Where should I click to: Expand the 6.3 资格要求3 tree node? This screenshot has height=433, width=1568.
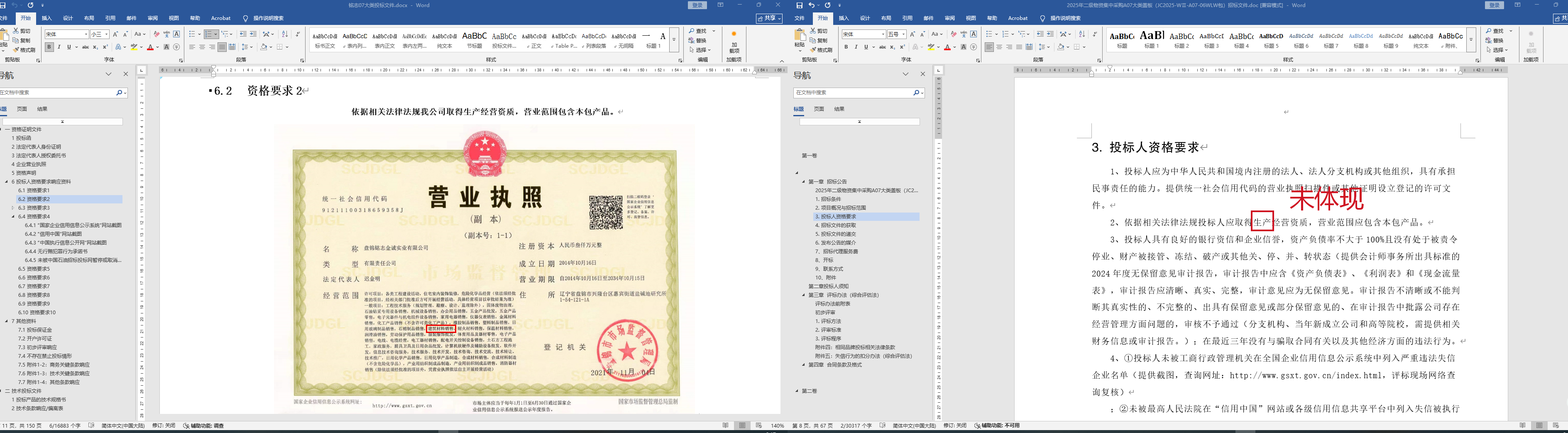click(13, 208)
